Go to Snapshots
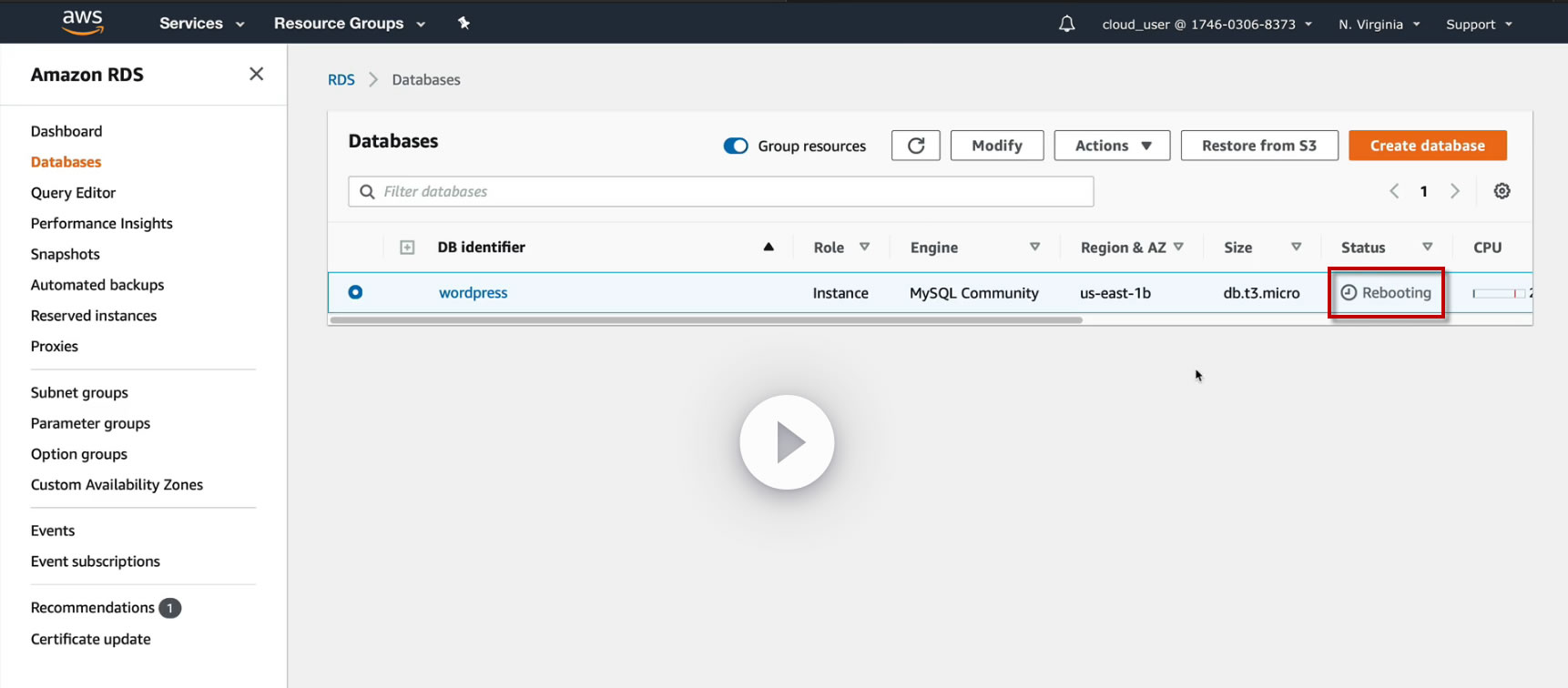The image size is (1568, 688). [x=65, y=255]
